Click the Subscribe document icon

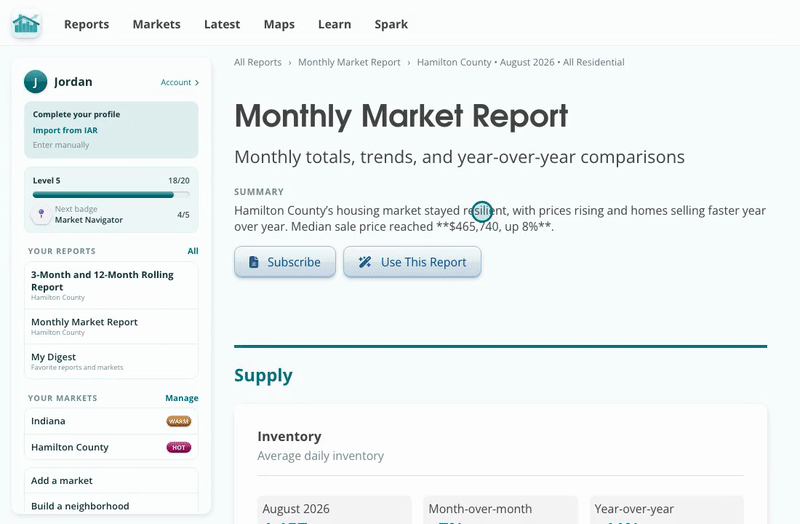[x=254, y=262]
